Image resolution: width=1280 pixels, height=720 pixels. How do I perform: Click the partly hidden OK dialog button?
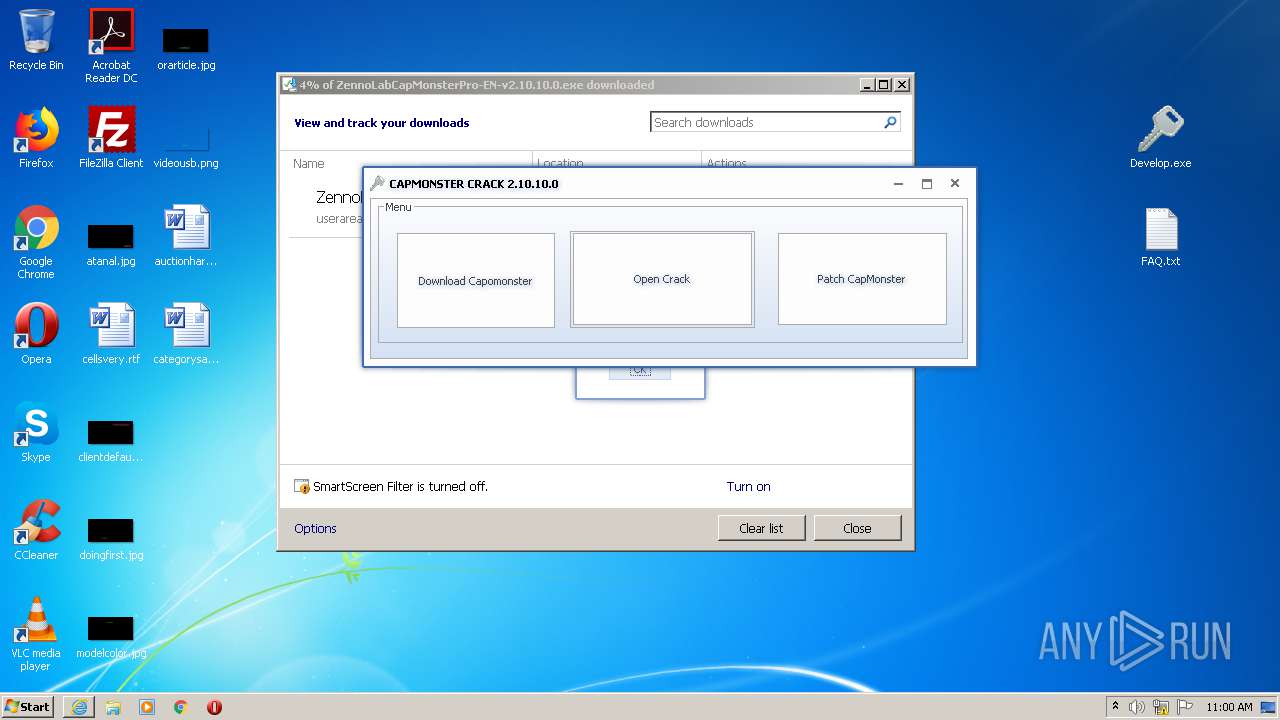[x=640, y=372]
